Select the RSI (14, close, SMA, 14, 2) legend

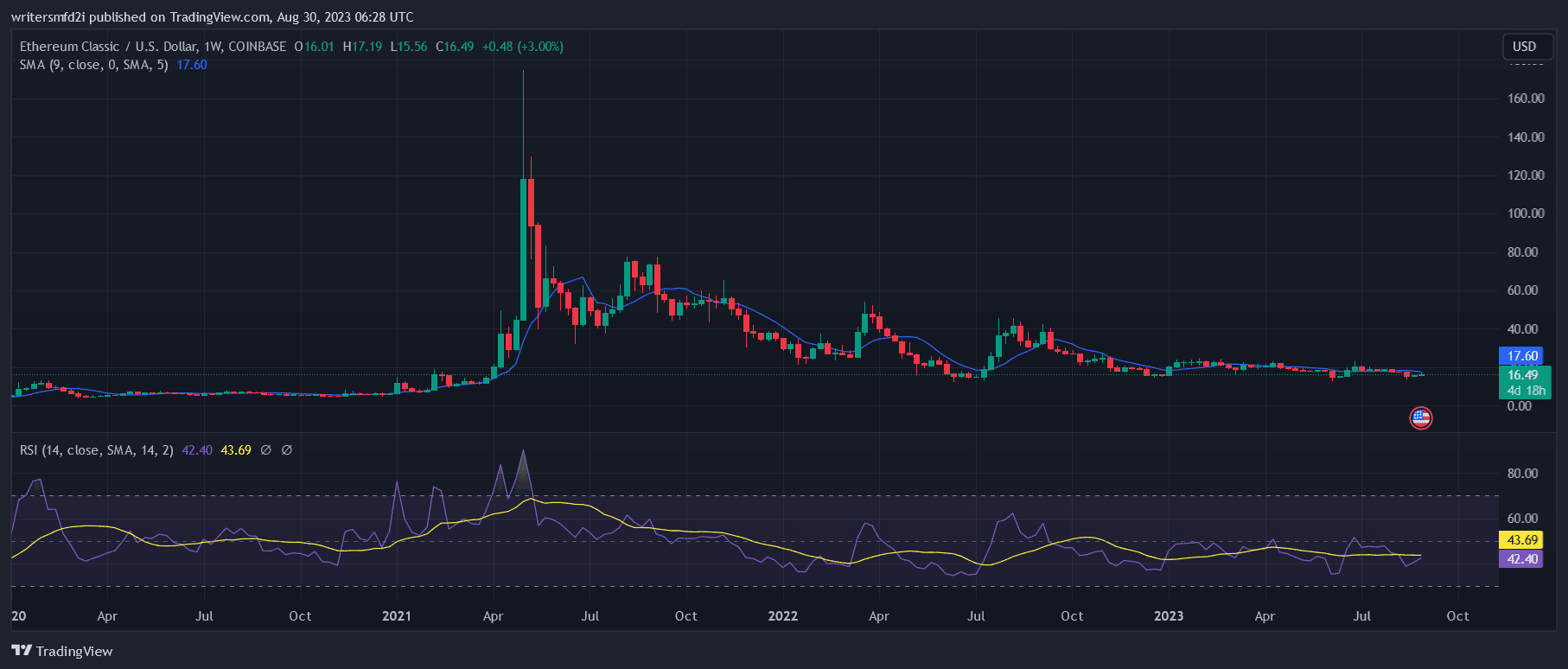pos(96,450)
